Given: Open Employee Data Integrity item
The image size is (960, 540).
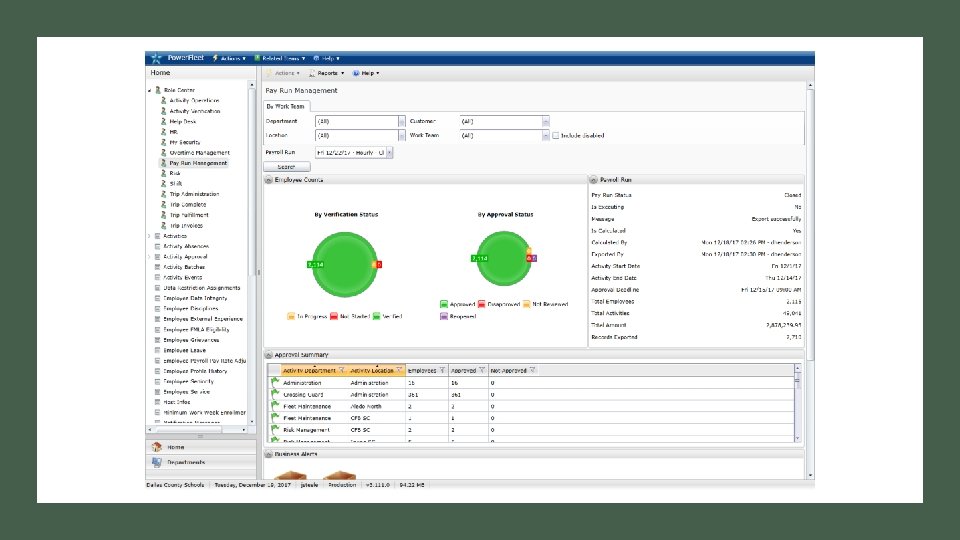Looking at the screenshot, I should (x=195, y=298).
